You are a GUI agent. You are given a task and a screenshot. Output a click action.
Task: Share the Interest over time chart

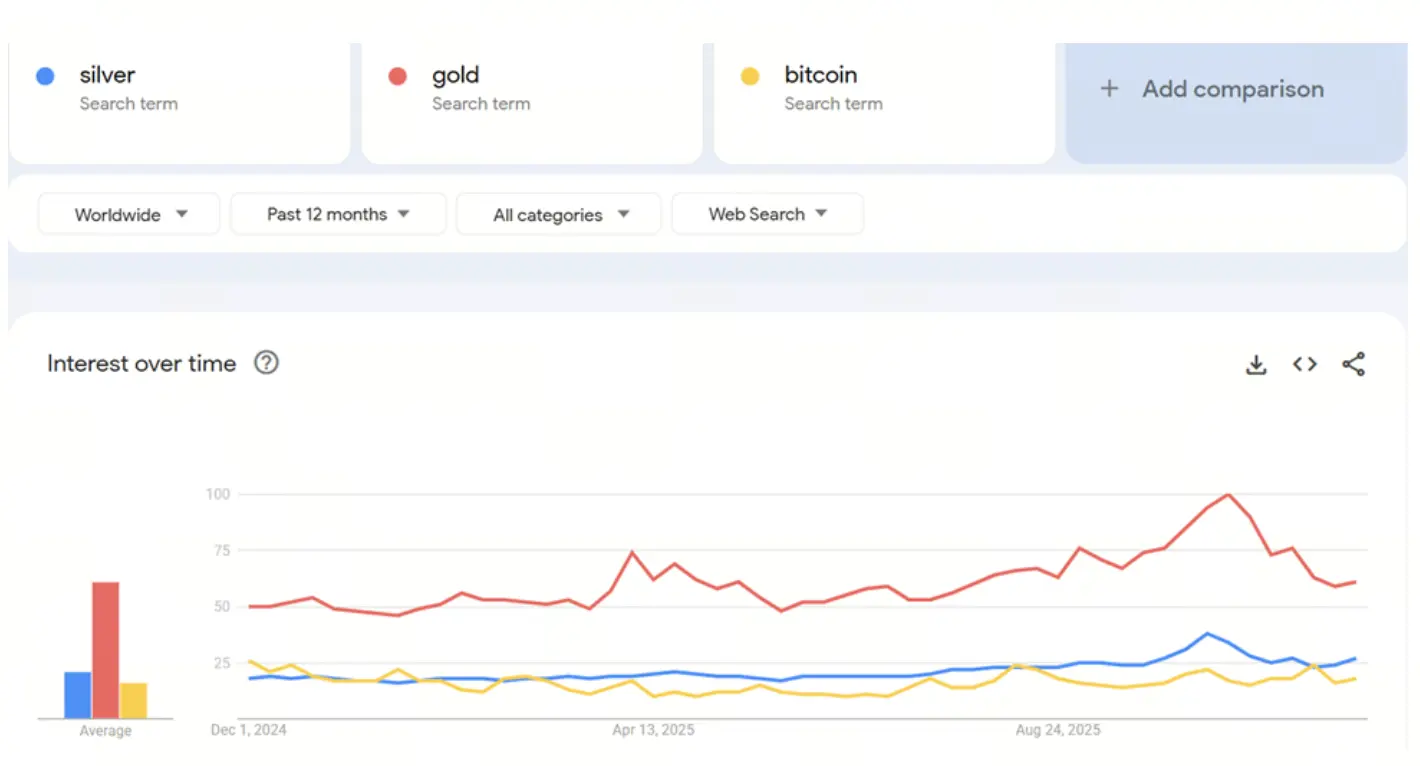(x=1354, y=364)
